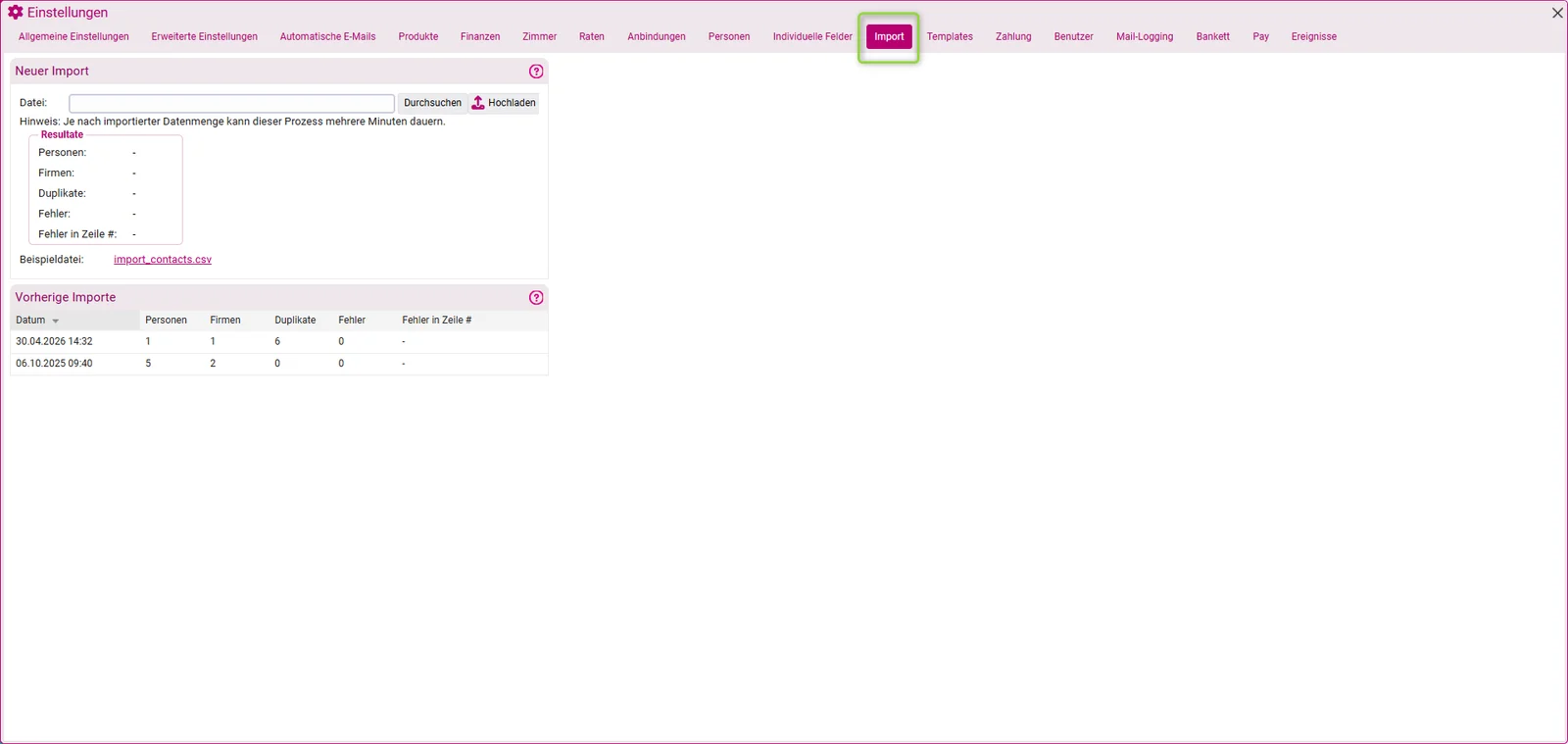Switch to the Zimmer tab
Image resolution: width=1568 pixels, height=744 pixels.
pos(540,37)
